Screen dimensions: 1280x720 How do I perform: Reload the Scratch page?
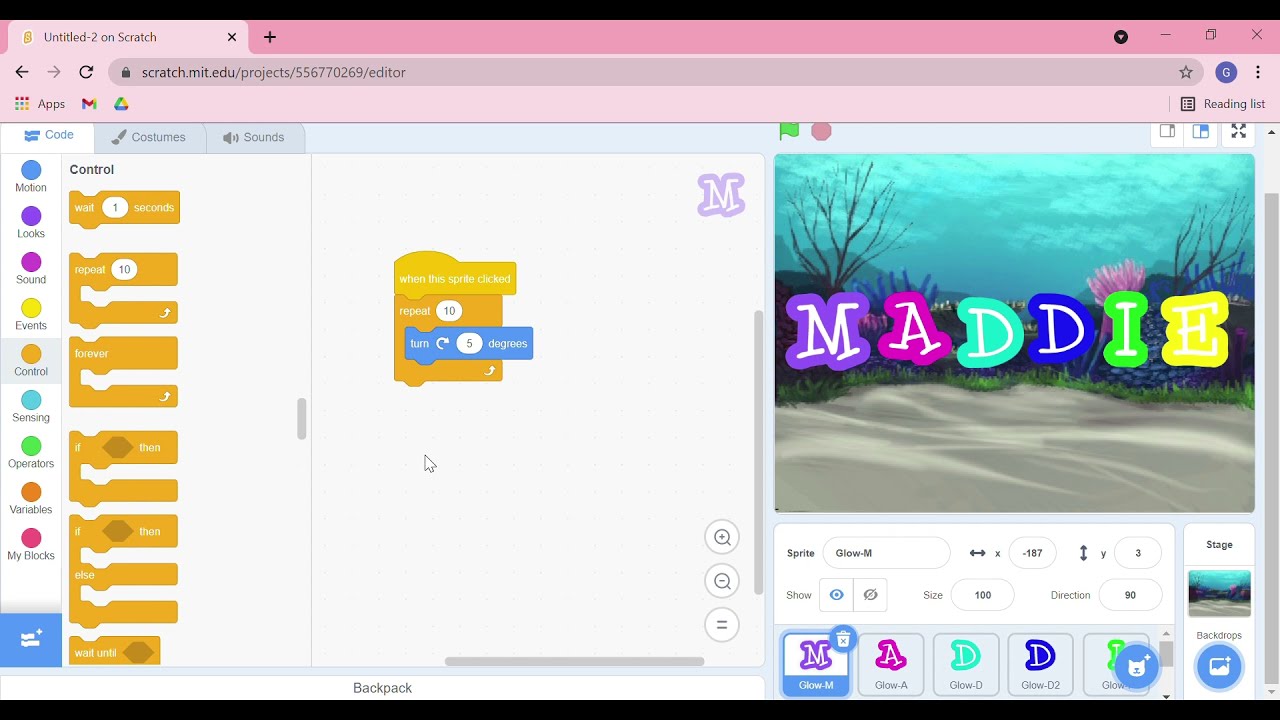click(x=86, y=72)
